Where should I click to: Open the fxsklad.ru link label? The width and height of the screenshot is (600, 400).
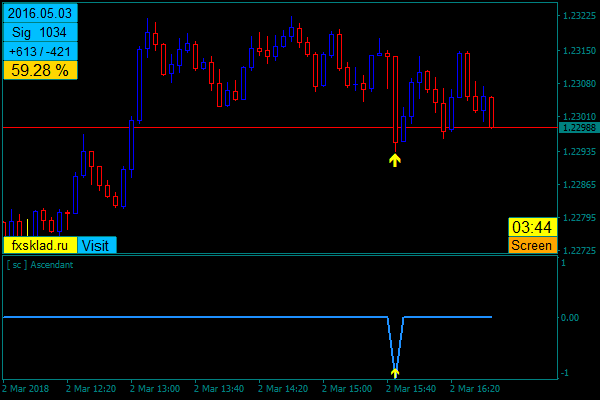click(x=40, y=245)
